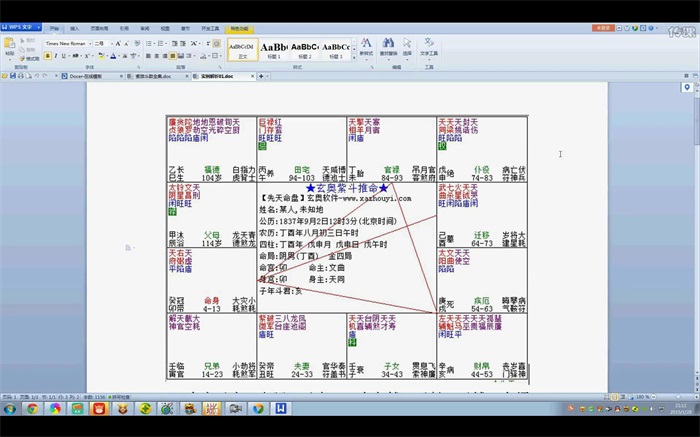
Task: Click the Shading fill icon
Action: point(203,56)
